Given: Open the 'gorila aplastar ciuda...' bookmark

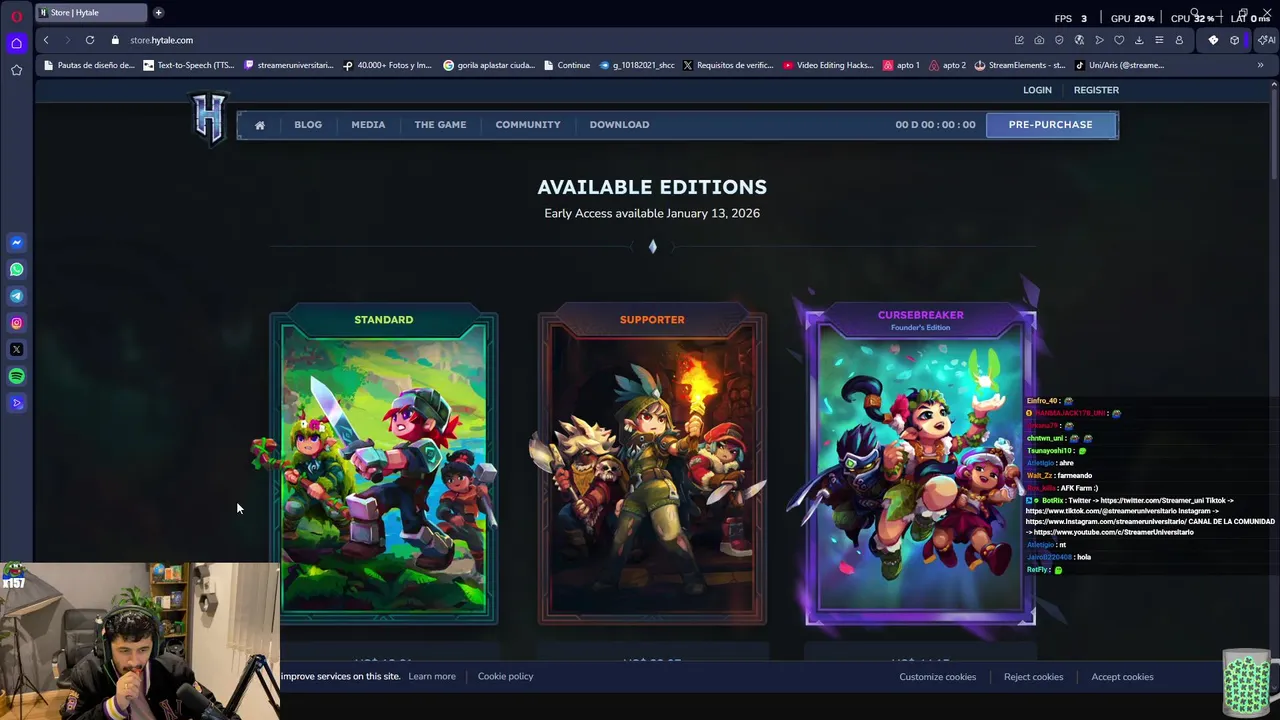Looking at the screenshot, I should click(489, 65).
